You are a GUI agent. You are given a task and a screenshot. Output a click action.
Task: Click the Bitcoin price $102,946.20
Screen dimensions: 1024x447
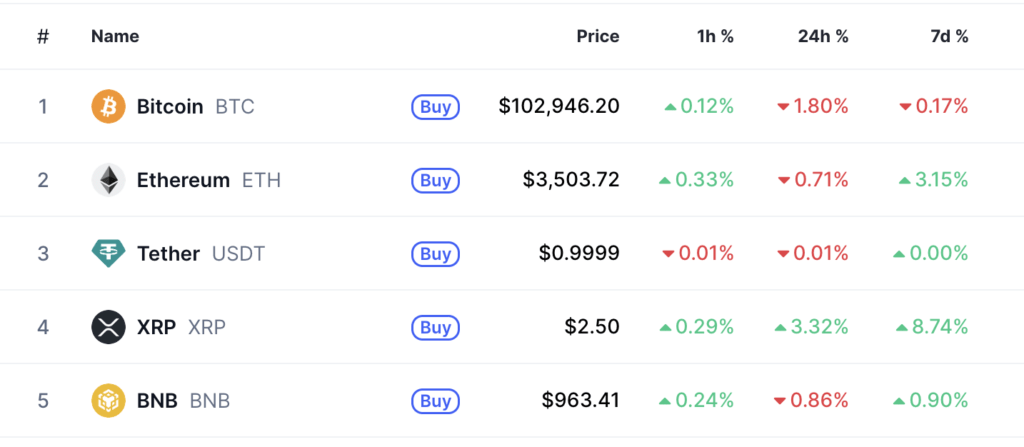coord(559,106)
